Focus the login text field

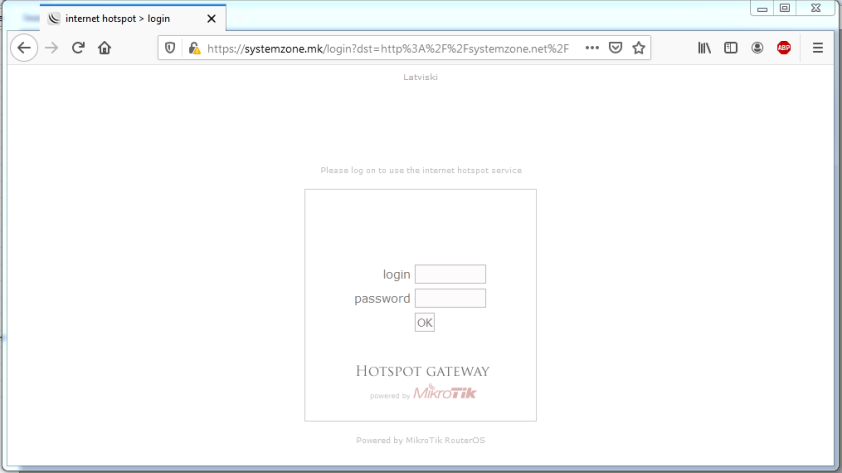[x=450, y=274]
